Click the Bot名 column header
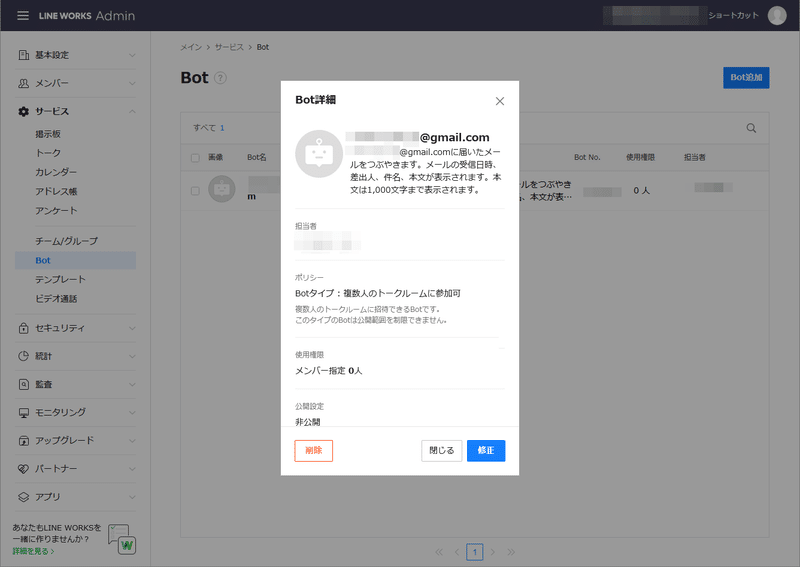The height and width of the screenshot is (567, 800). [x=257, y=157]
